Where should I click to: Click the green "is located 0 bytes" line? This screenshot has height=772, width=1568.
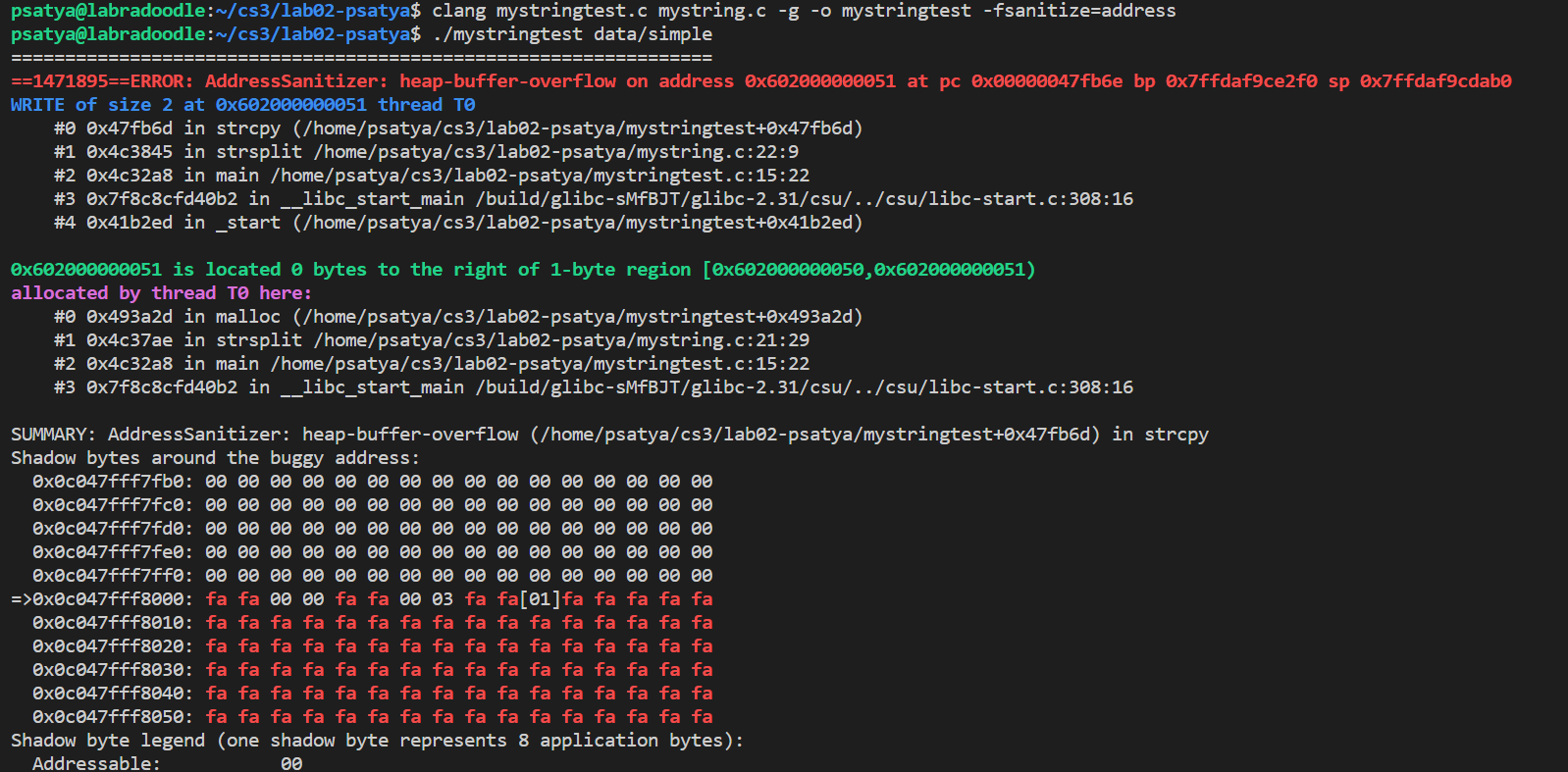point(522,270)
